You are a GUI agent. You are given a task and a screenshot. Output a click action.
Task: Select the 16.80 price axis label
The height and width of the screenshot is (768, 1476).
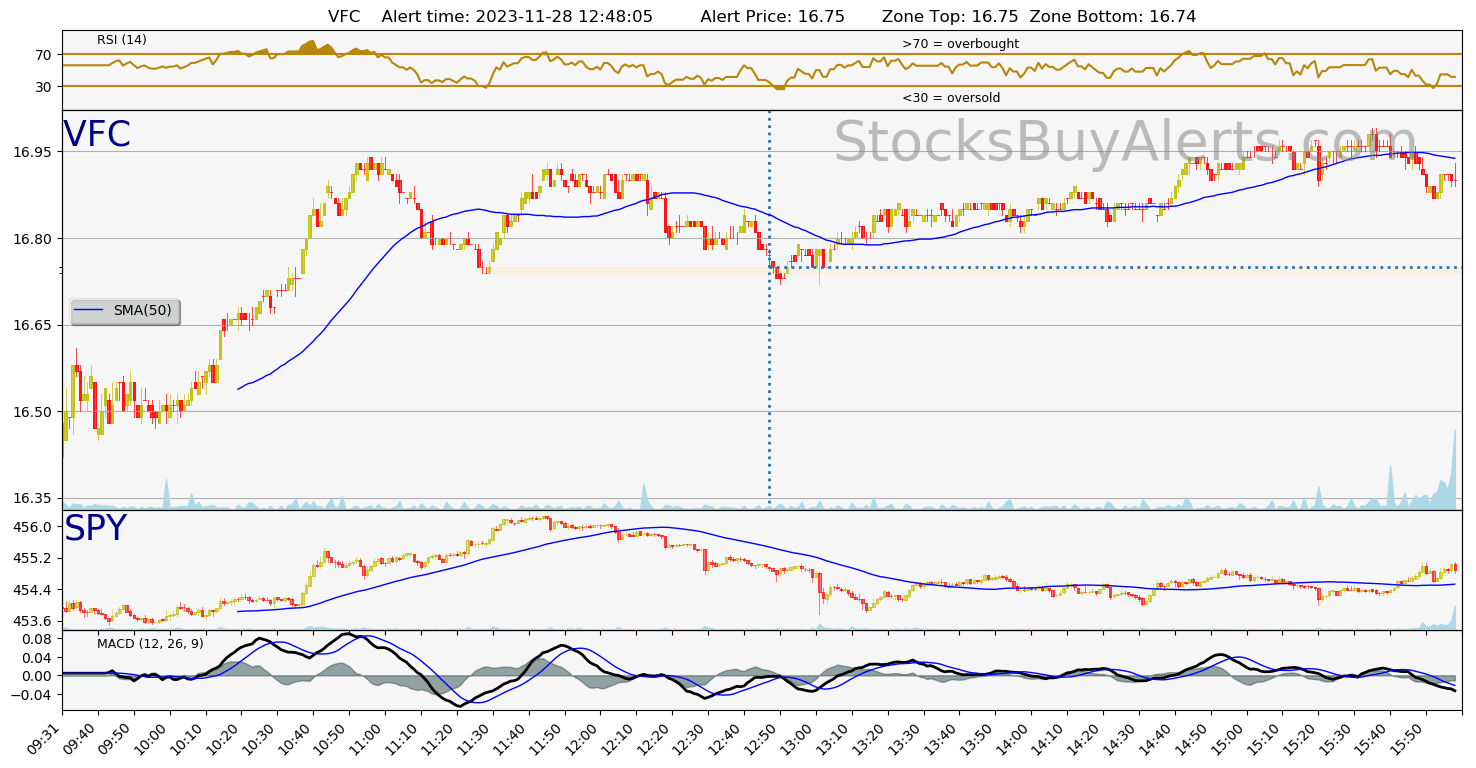pyautogui.click(x=34, y=239)
